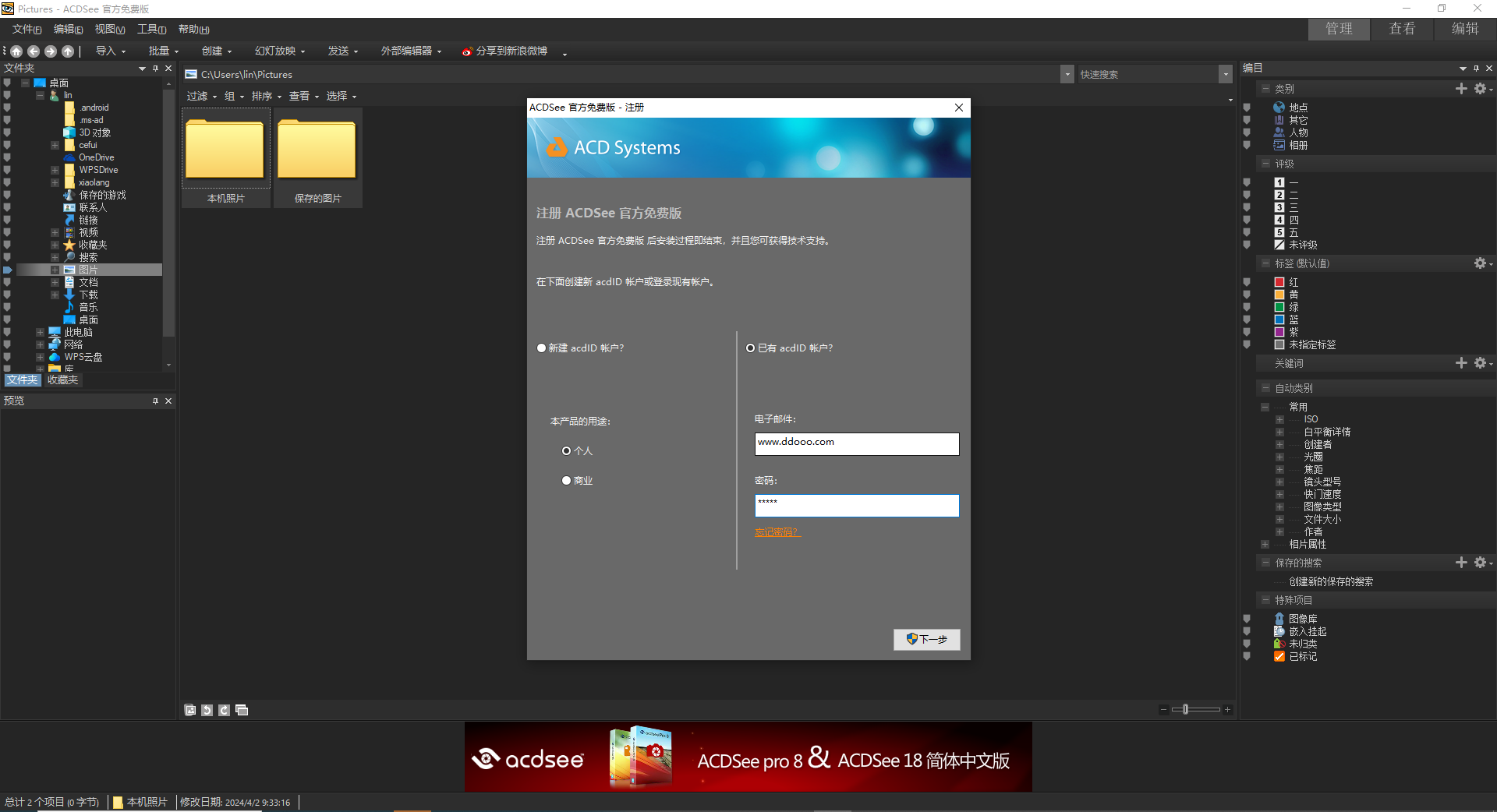Select the 新建 acdID 帐户 radio button
The width and height of the screenshot is (1497, 812).
pos(541,348)
